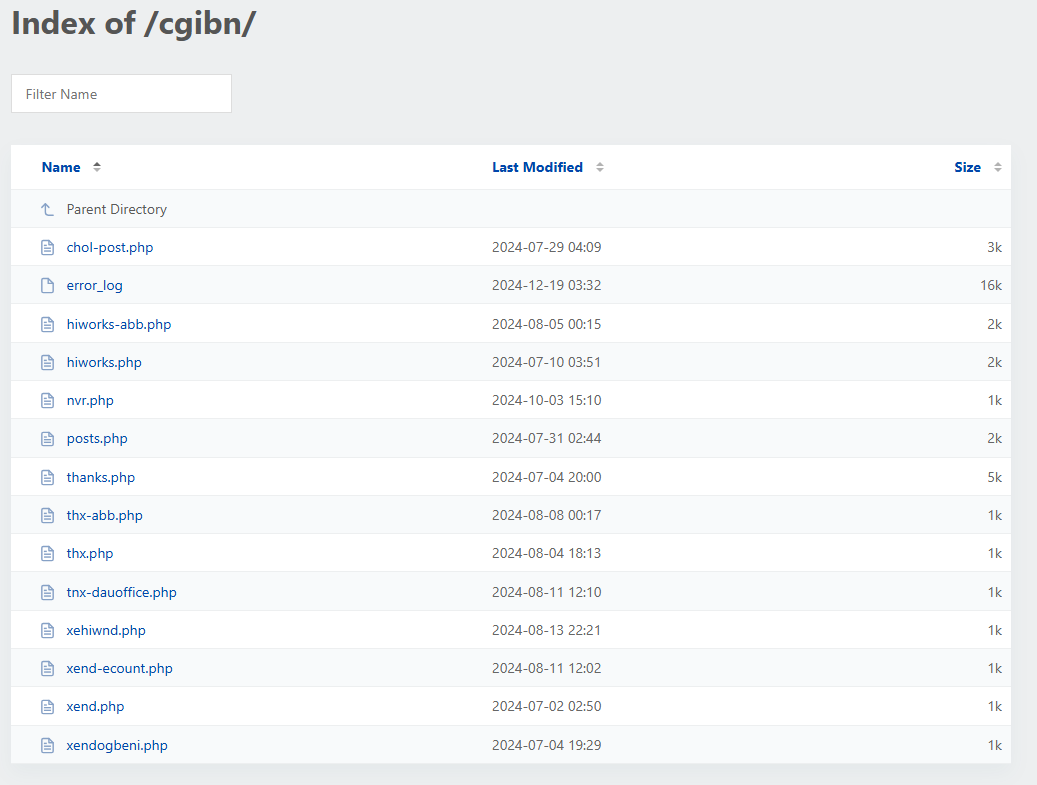
Task: Open the Parent Directory link
Action: tap(116, 209)
